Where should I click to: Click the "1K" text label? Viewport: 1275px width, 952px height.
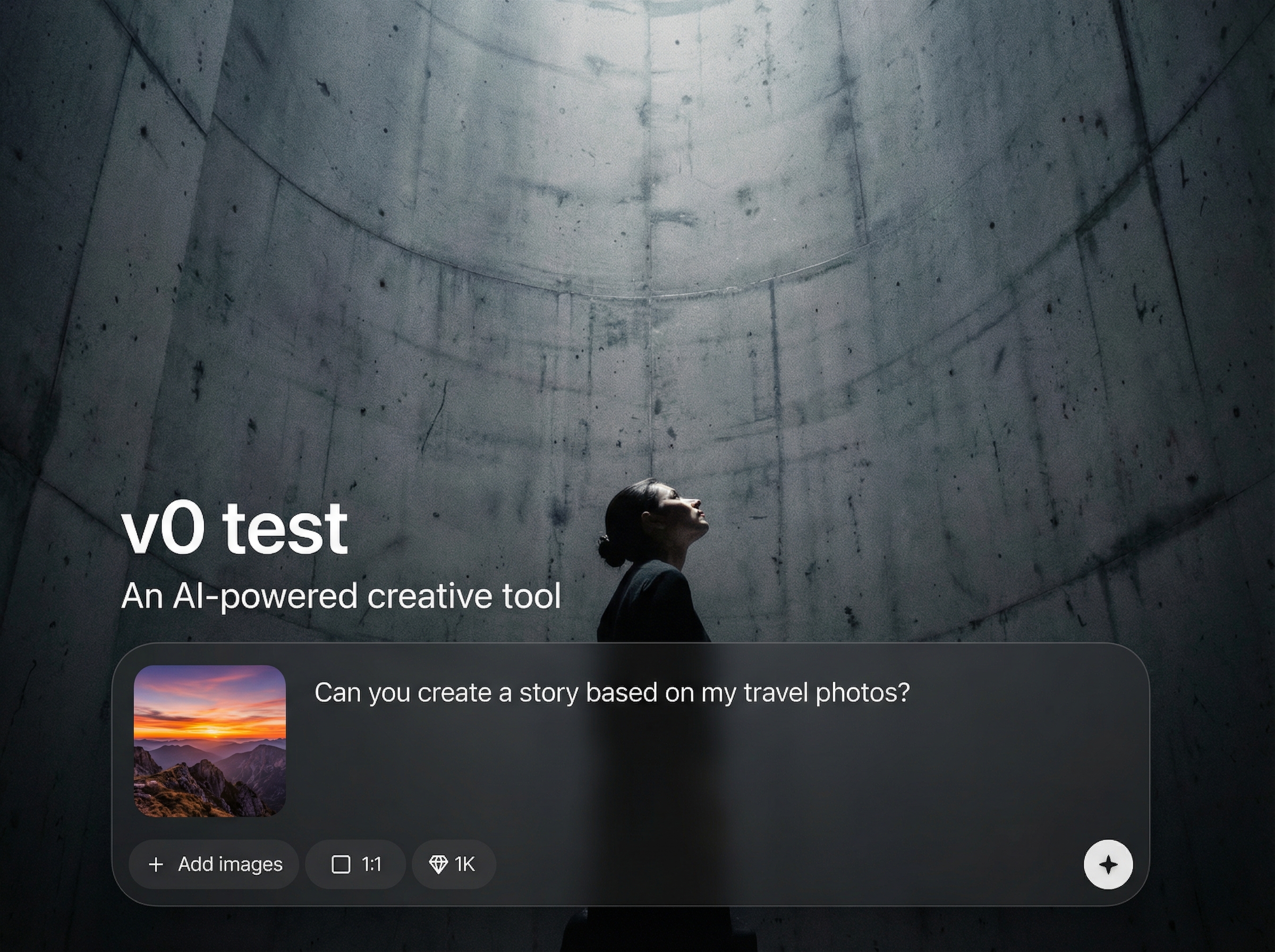464,864
